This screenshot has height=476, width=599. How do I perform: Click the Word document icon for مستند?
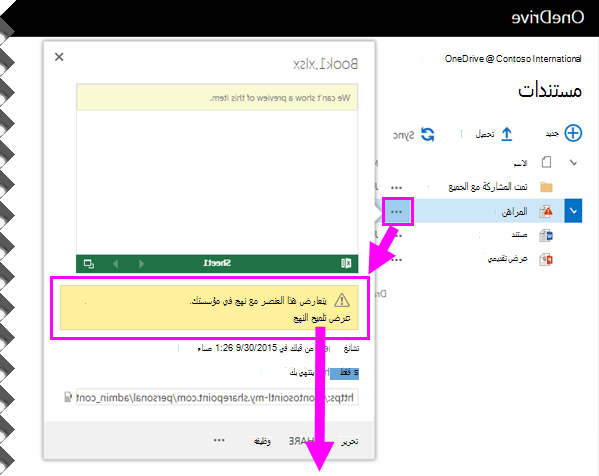coord(546,235)
